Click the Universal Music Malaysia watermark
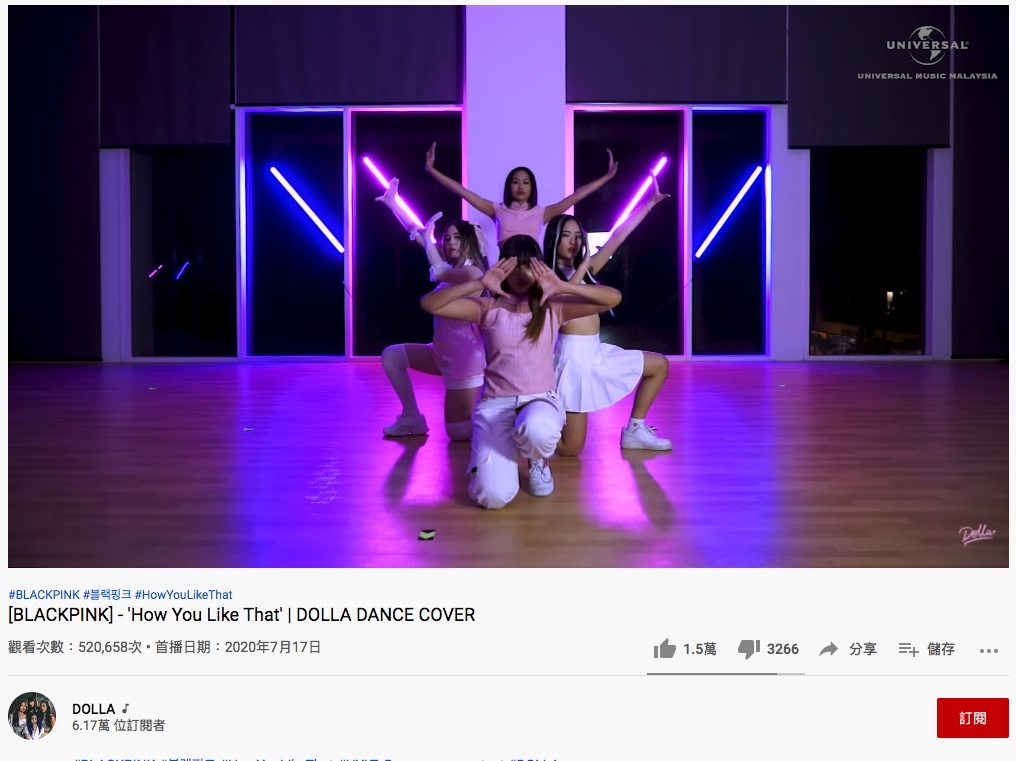Image resolution: width=1016 pixels, height=761 pixels. pyautogui.click(x=927, y=53)
